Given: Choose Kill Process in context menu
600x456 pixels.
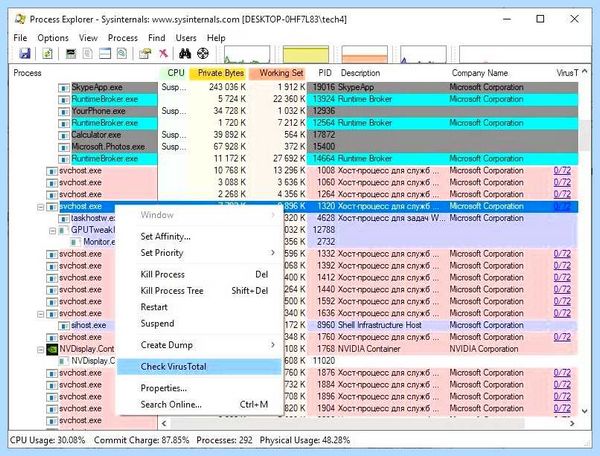Looking at the screenshot, I should (x=200, y=274).
